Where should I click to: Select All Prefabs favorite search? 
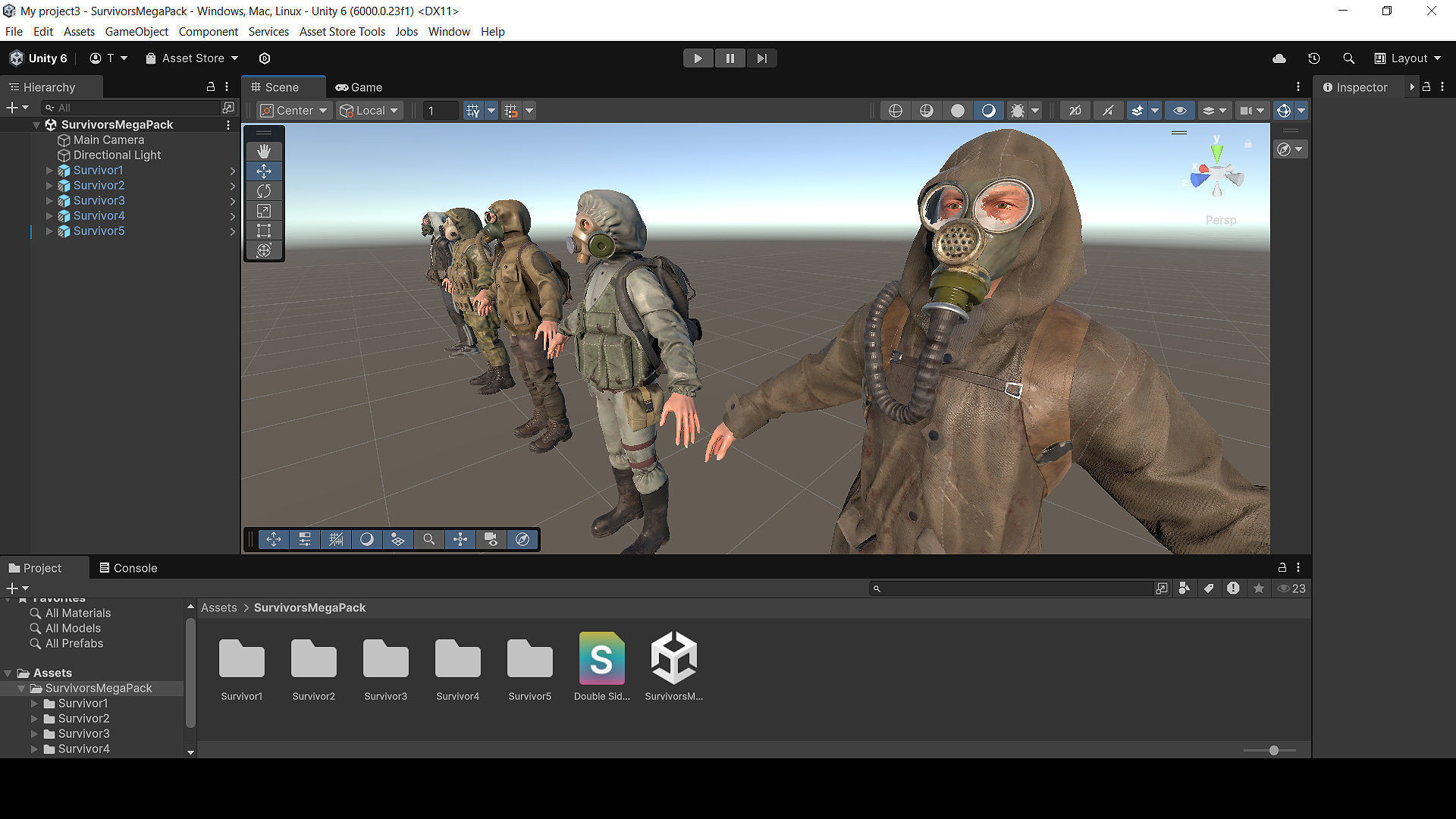click(x=74, y=643)
